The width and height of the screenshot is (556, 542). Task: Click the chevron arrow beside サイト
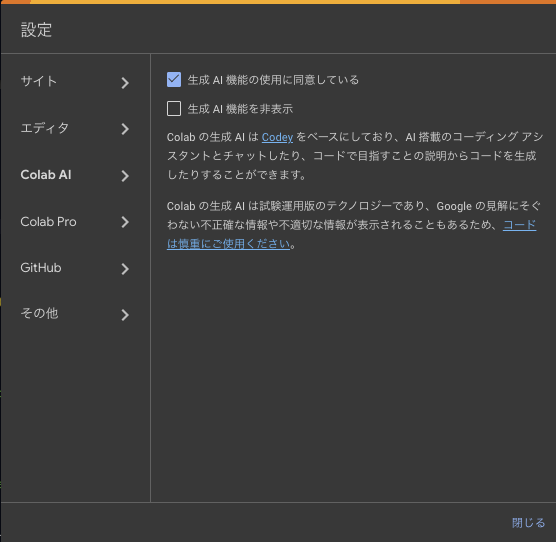point(125,83)
